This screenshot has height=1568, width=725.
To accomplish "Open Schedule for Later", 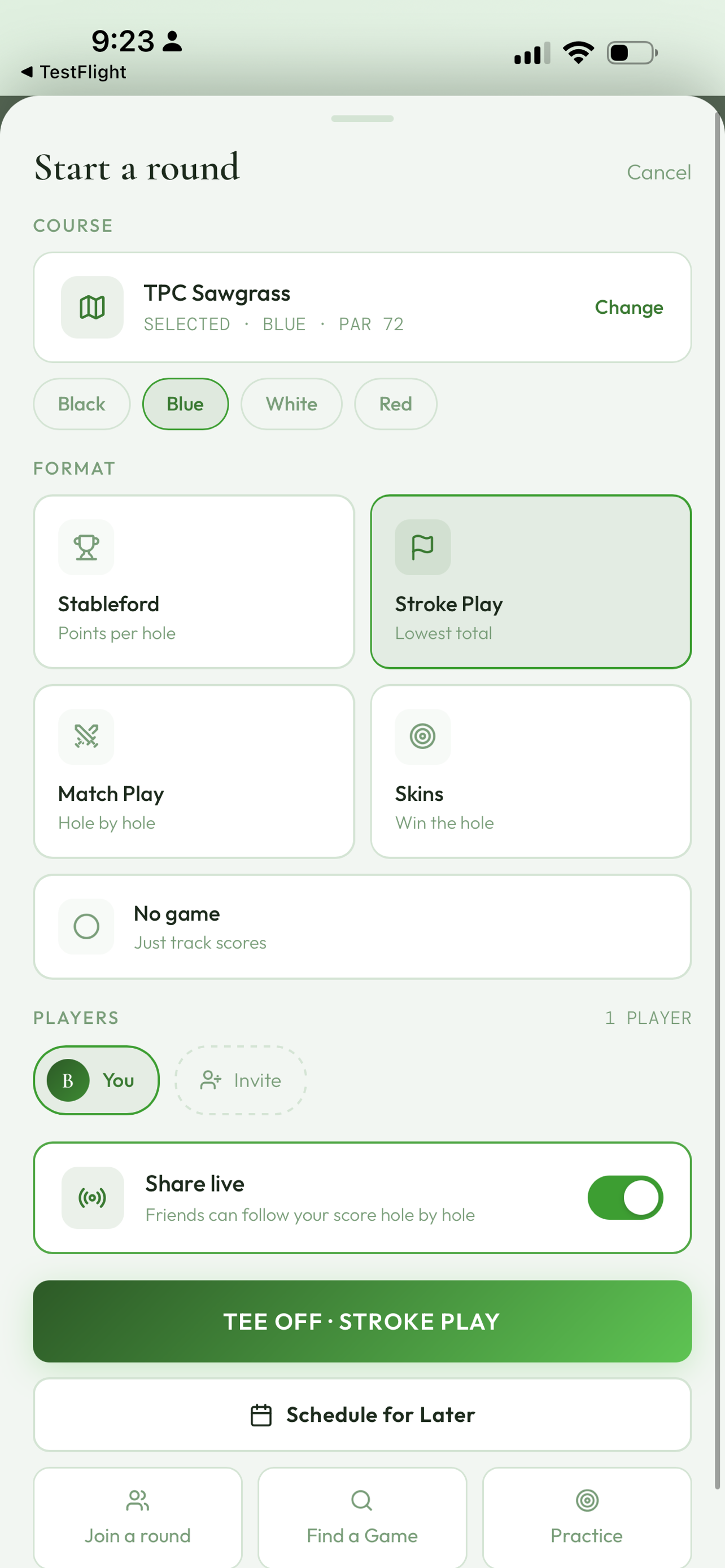I will (362, 1414).
